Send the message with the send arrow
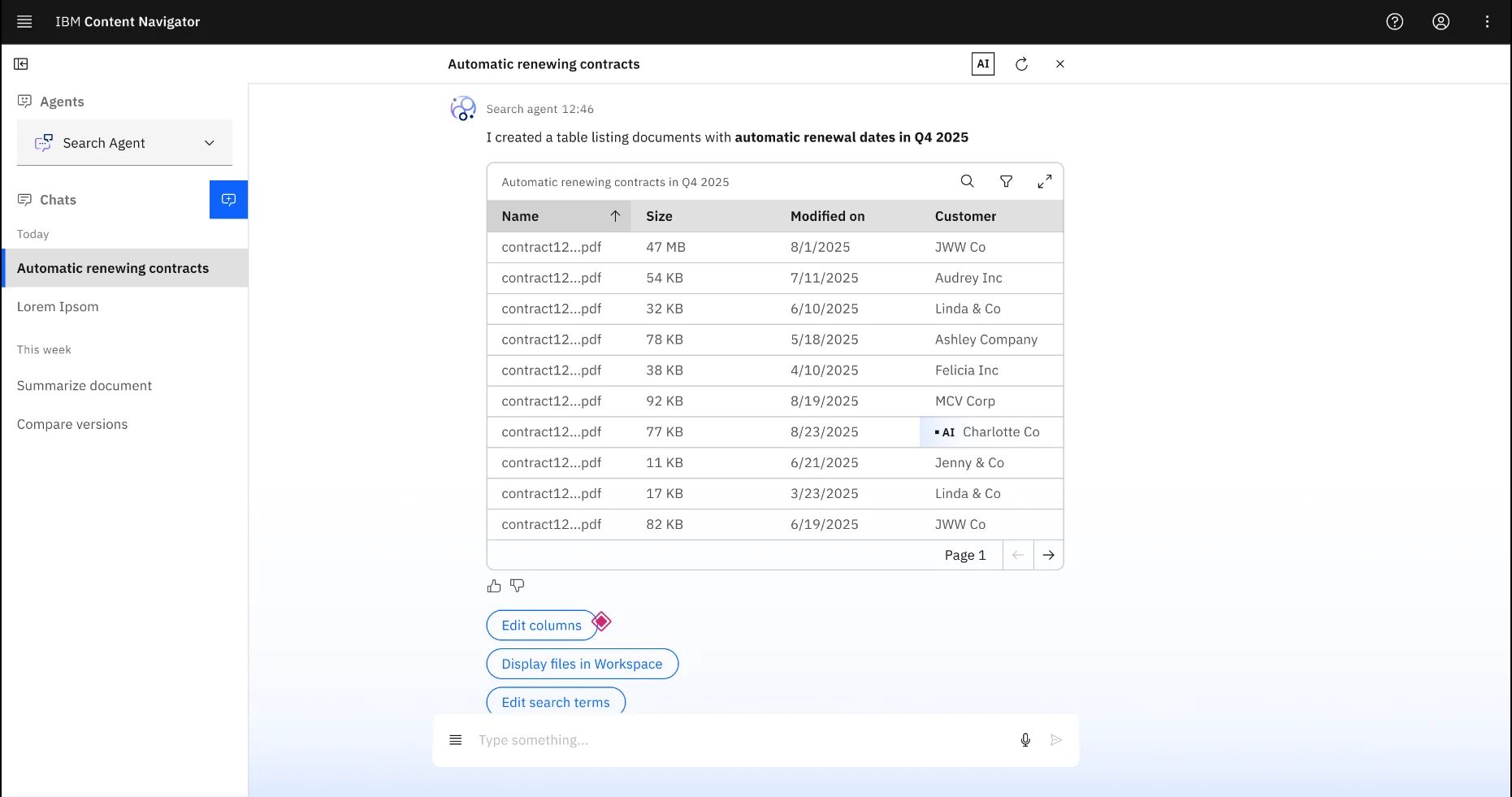 point(1055,740)
